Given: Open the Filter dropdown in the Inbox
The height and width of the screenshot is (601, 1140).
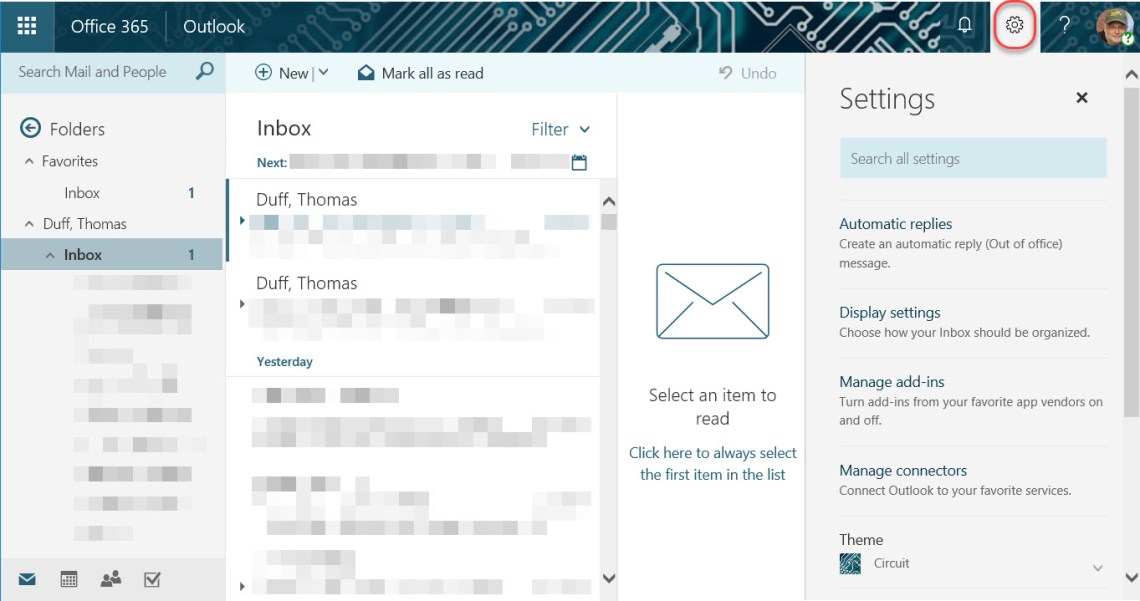Looking at the screenshot, I should [560, 129].
